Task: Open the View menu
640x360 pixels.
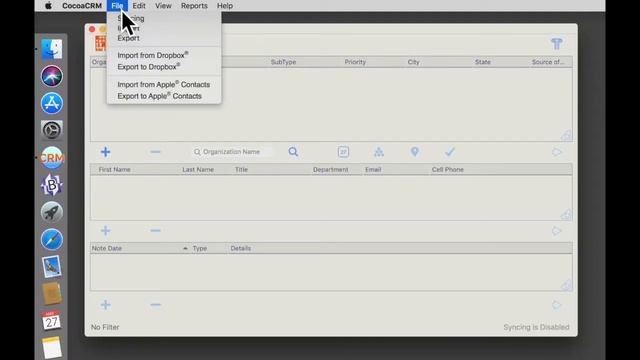Action: tap(163, 6)
